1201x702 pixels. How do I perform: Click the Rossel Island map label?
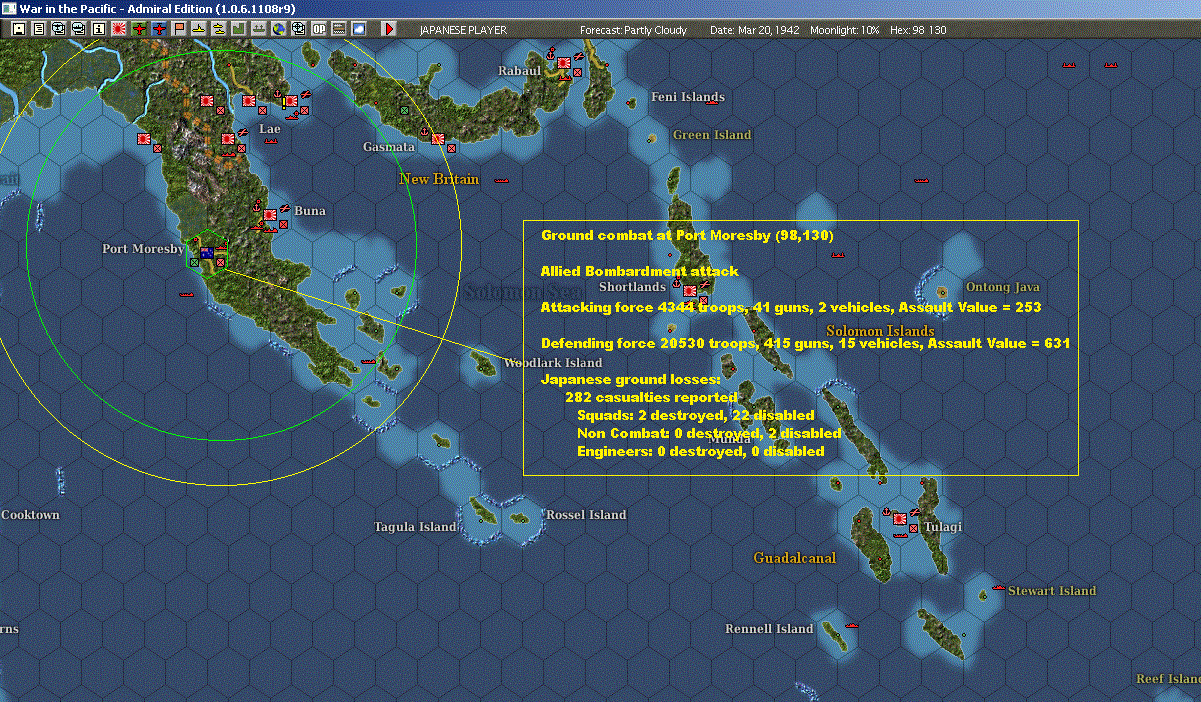click(586, 515)
